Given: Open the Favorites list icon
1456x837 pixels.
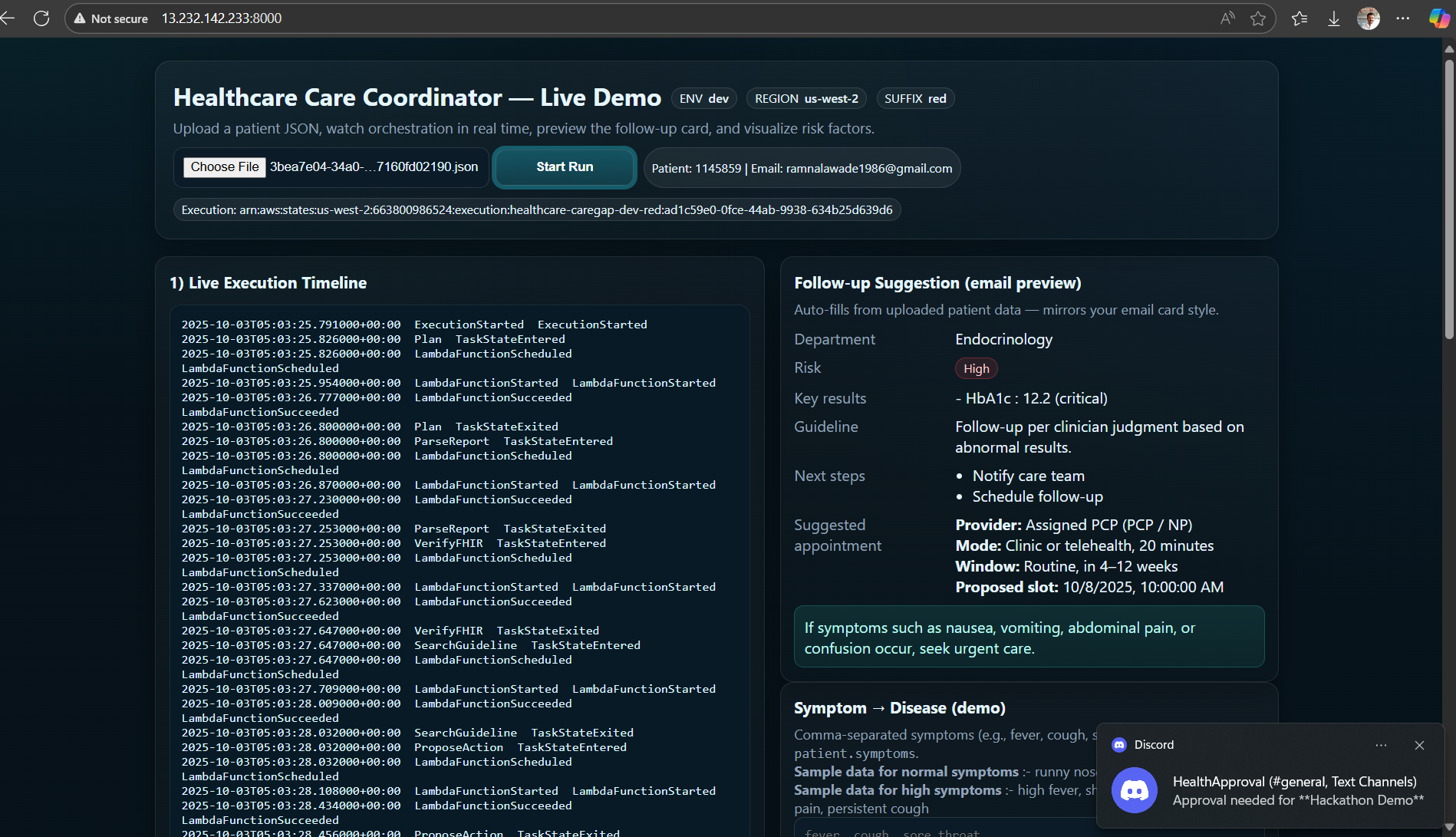Looking at the screenshot, I should pos(1300,18).
